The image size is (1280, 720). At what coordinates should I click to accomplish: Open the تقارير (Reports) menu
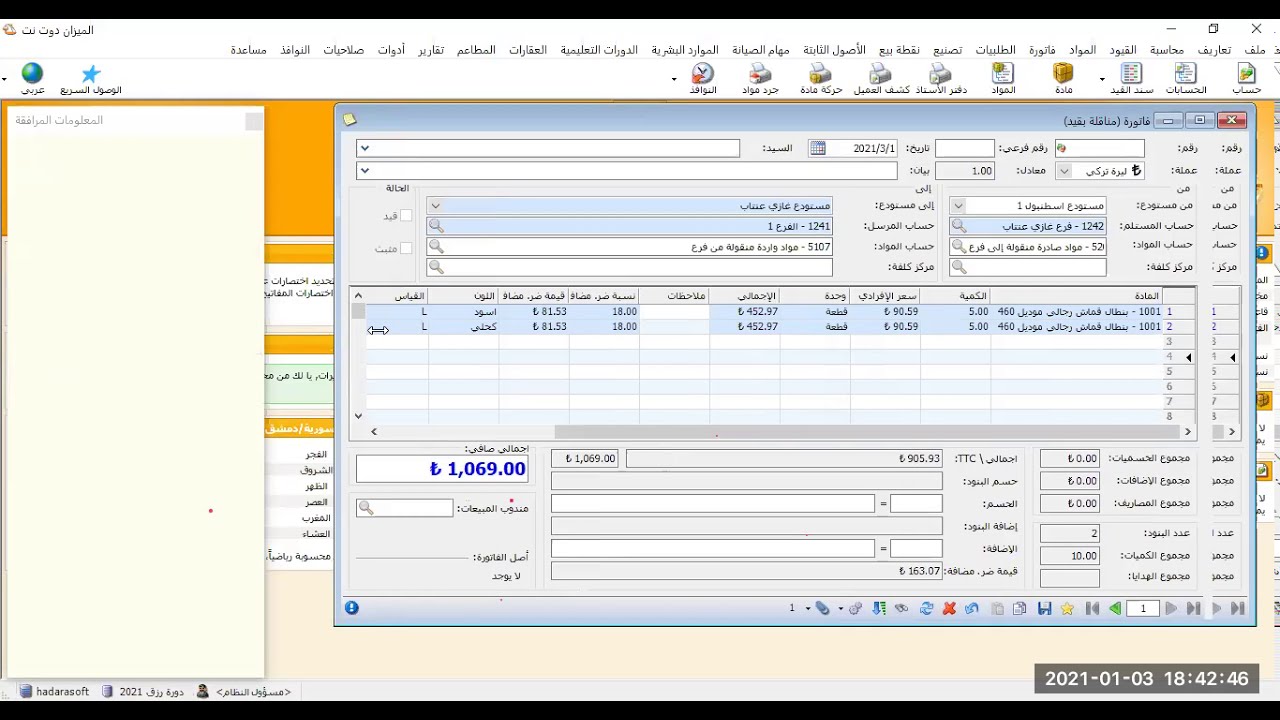pos(431,50)
